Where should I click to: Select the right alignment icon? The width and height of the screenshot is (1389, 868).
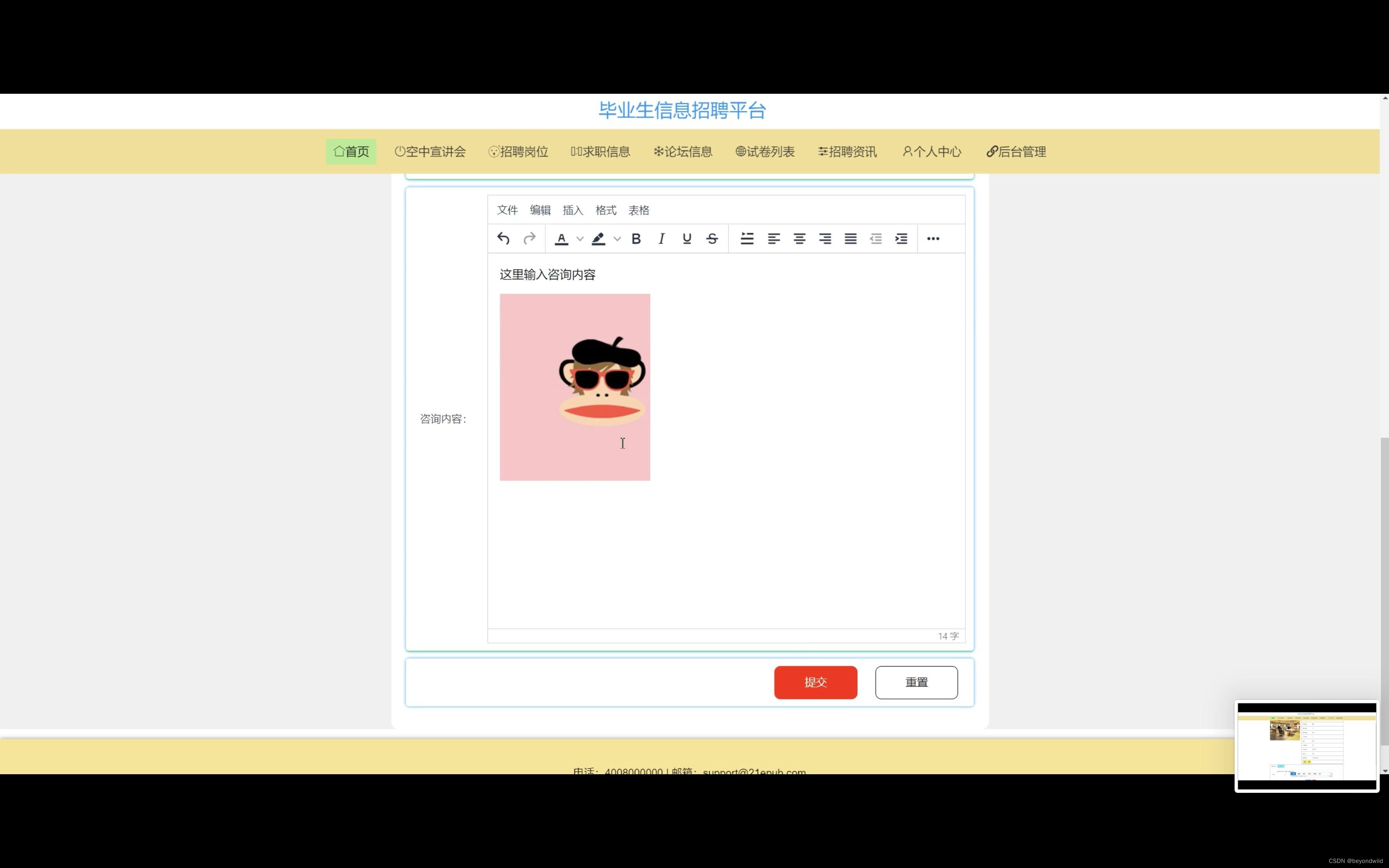pyautogui.click(x=825, y=238)
